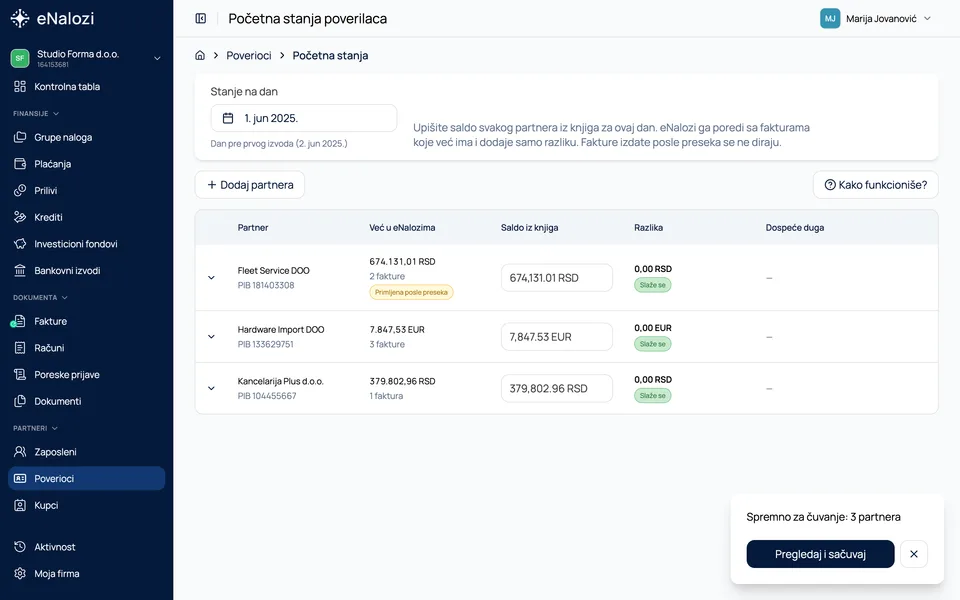The width and height of the screenshot is (960, 600).
Task: Navigate to Prilivi
Action: [x=86, y=190]
